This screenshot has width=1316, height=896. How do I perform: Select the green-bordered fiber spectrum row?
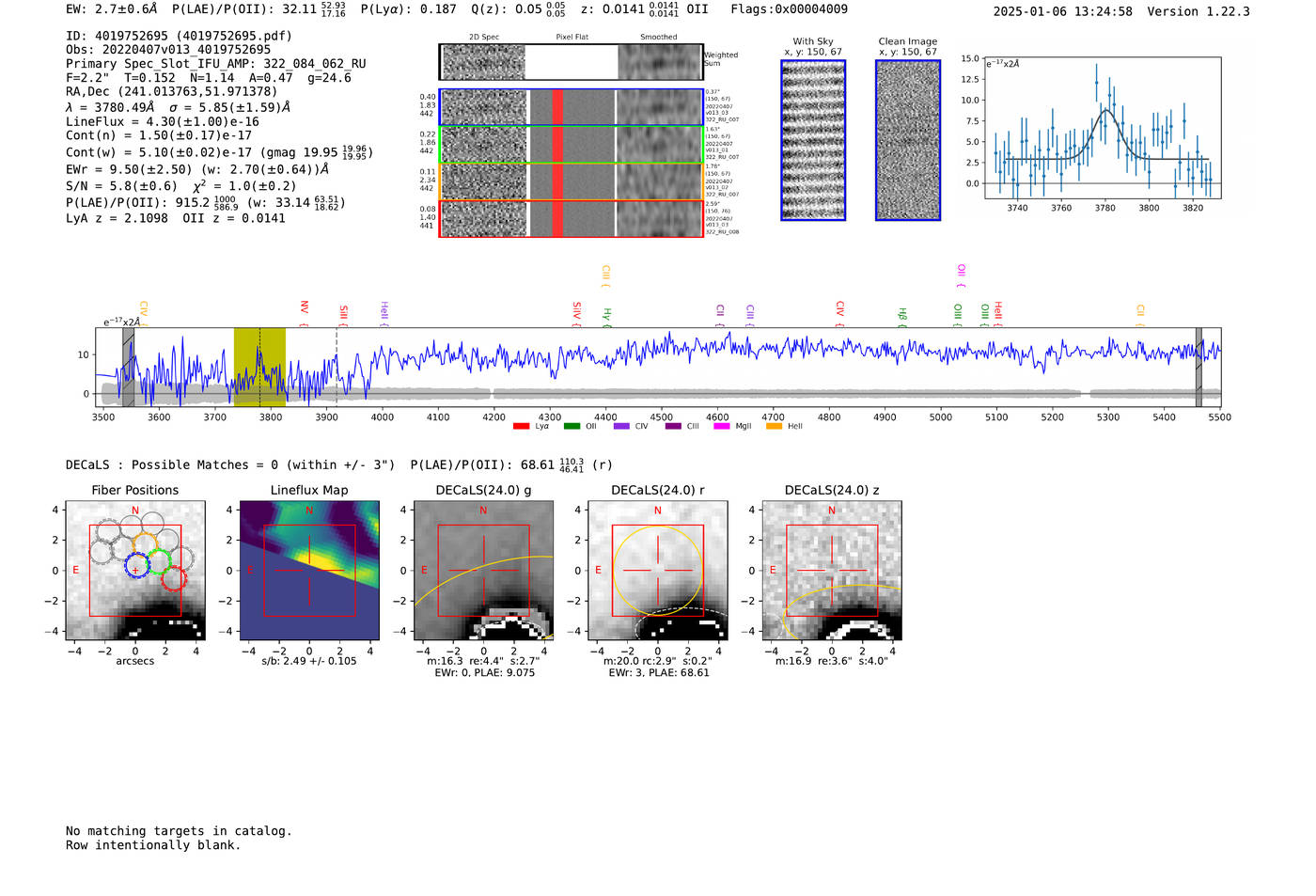(571, 145)
